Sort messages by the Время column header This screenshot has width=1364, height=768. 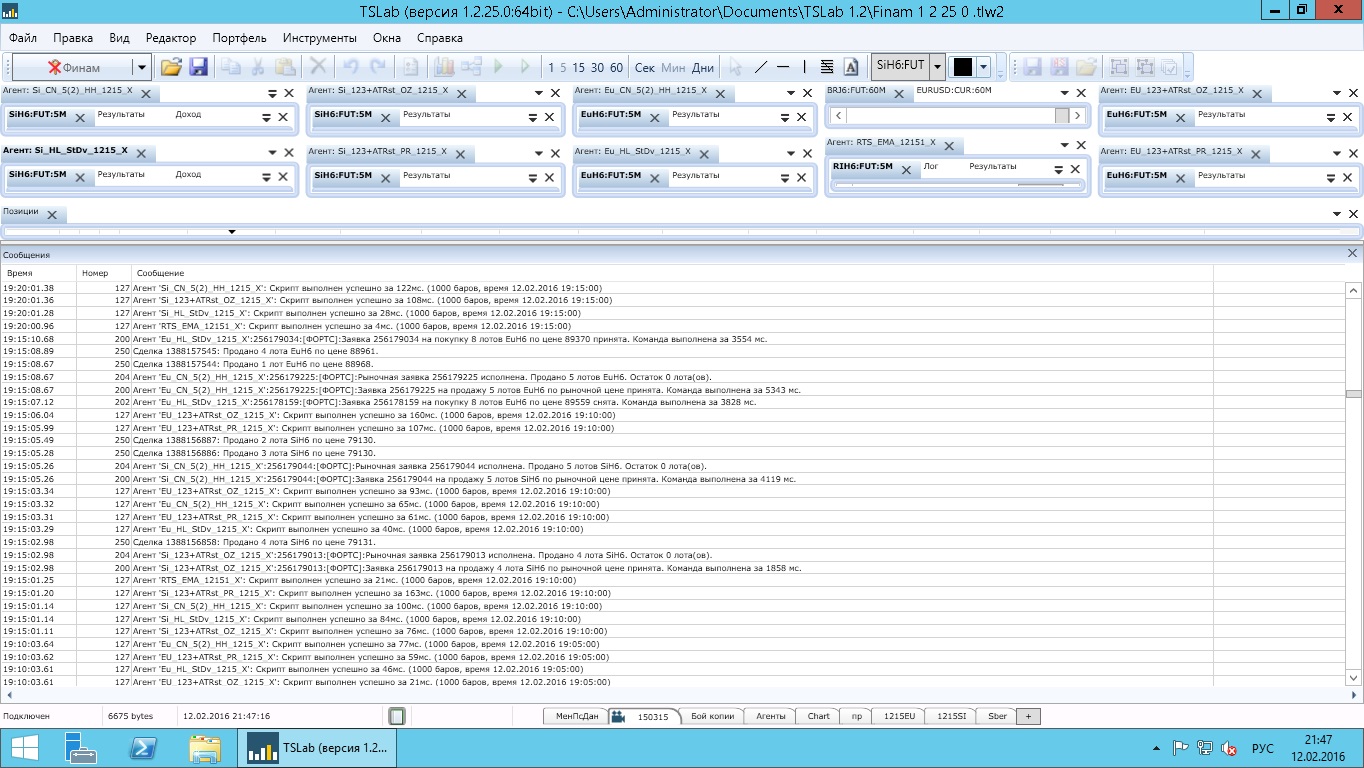(40, 273)
